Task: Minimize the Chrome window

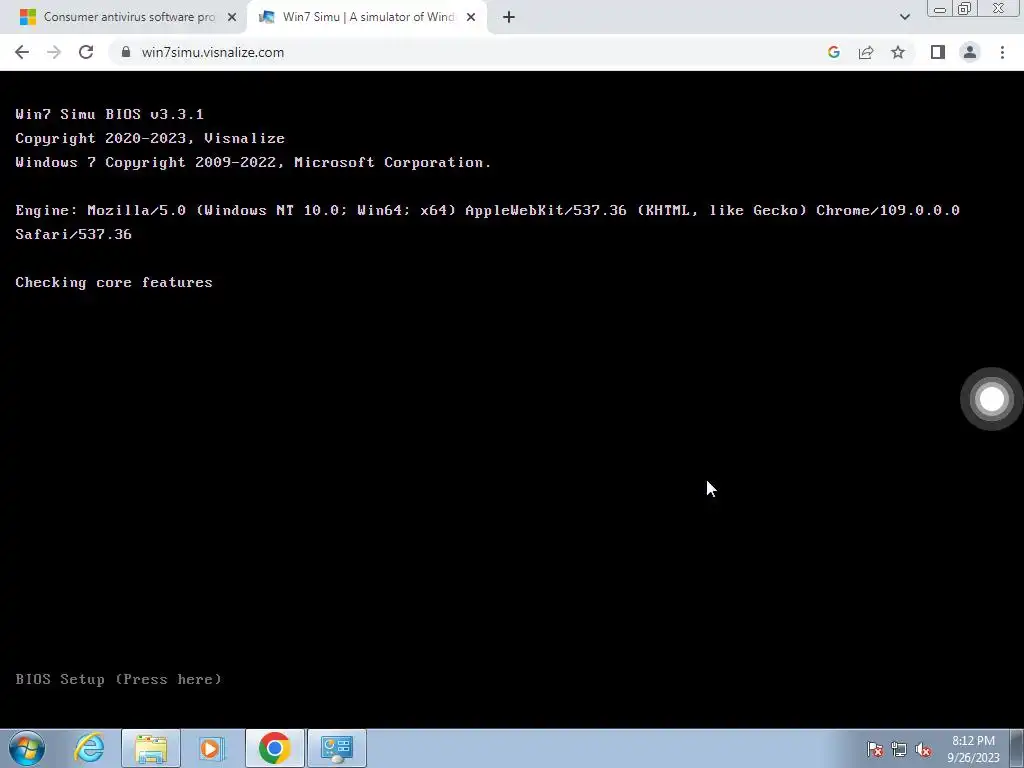Action: (940, 9)
